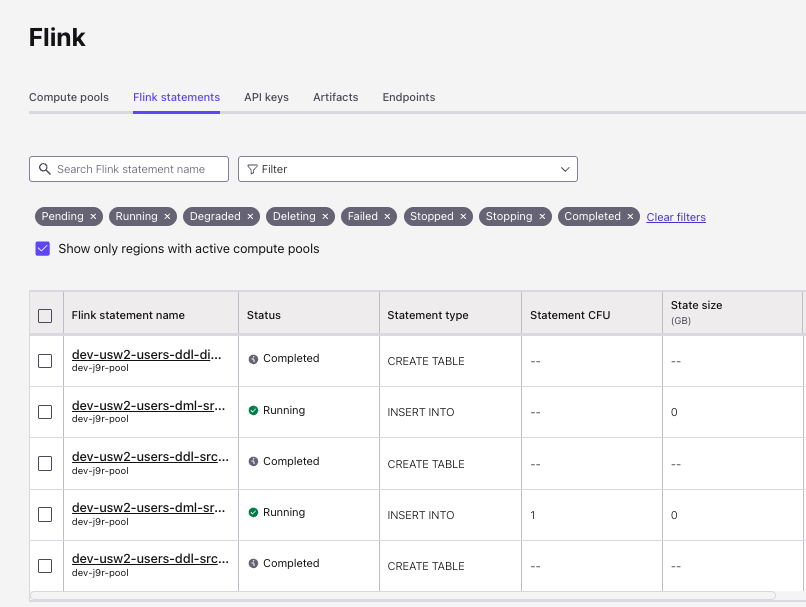Click the Statement type column header

(x=450, y=313)
